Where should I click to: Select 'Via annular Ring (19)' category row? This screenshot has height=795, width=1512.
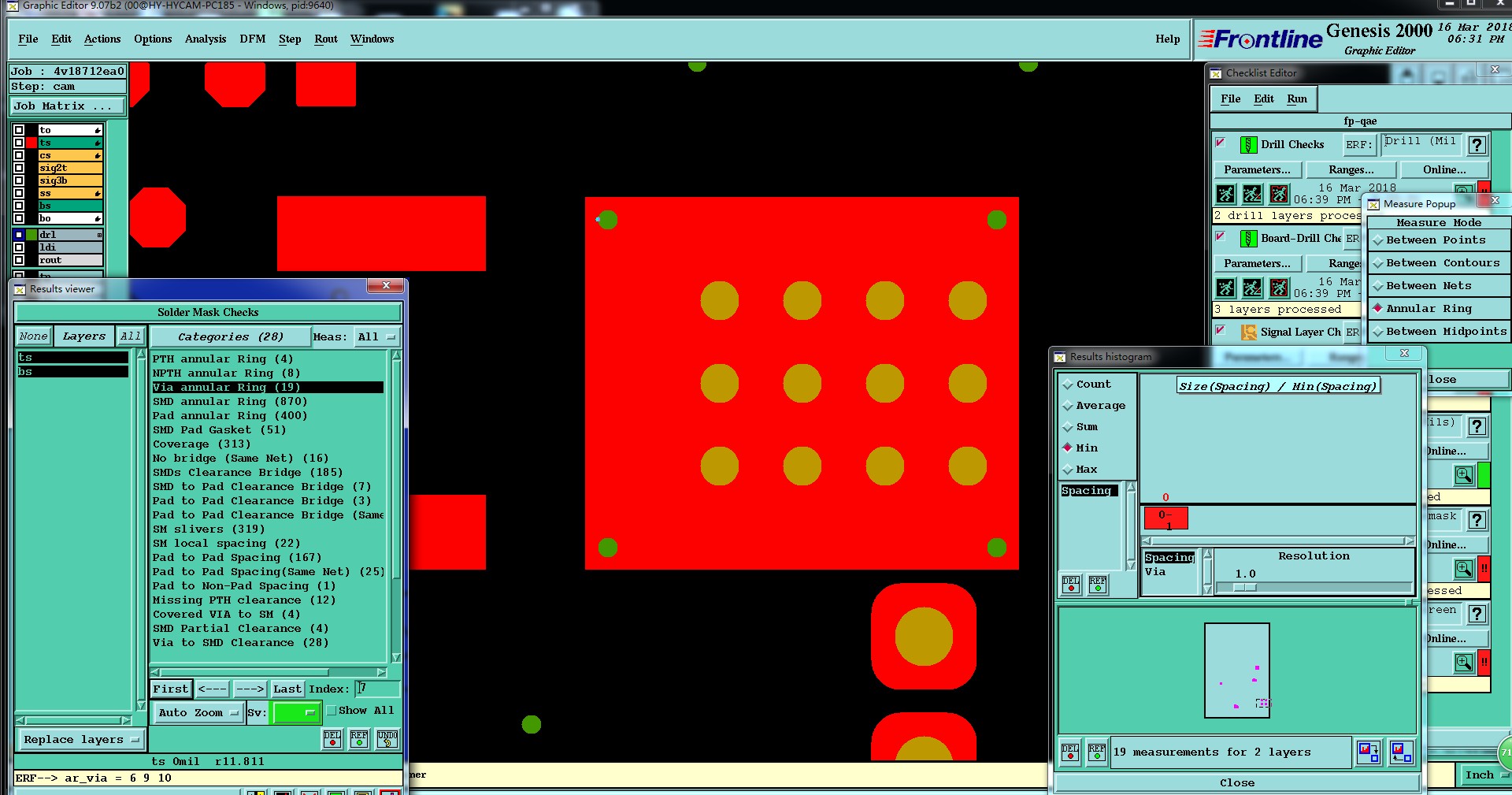coord(268,388)
